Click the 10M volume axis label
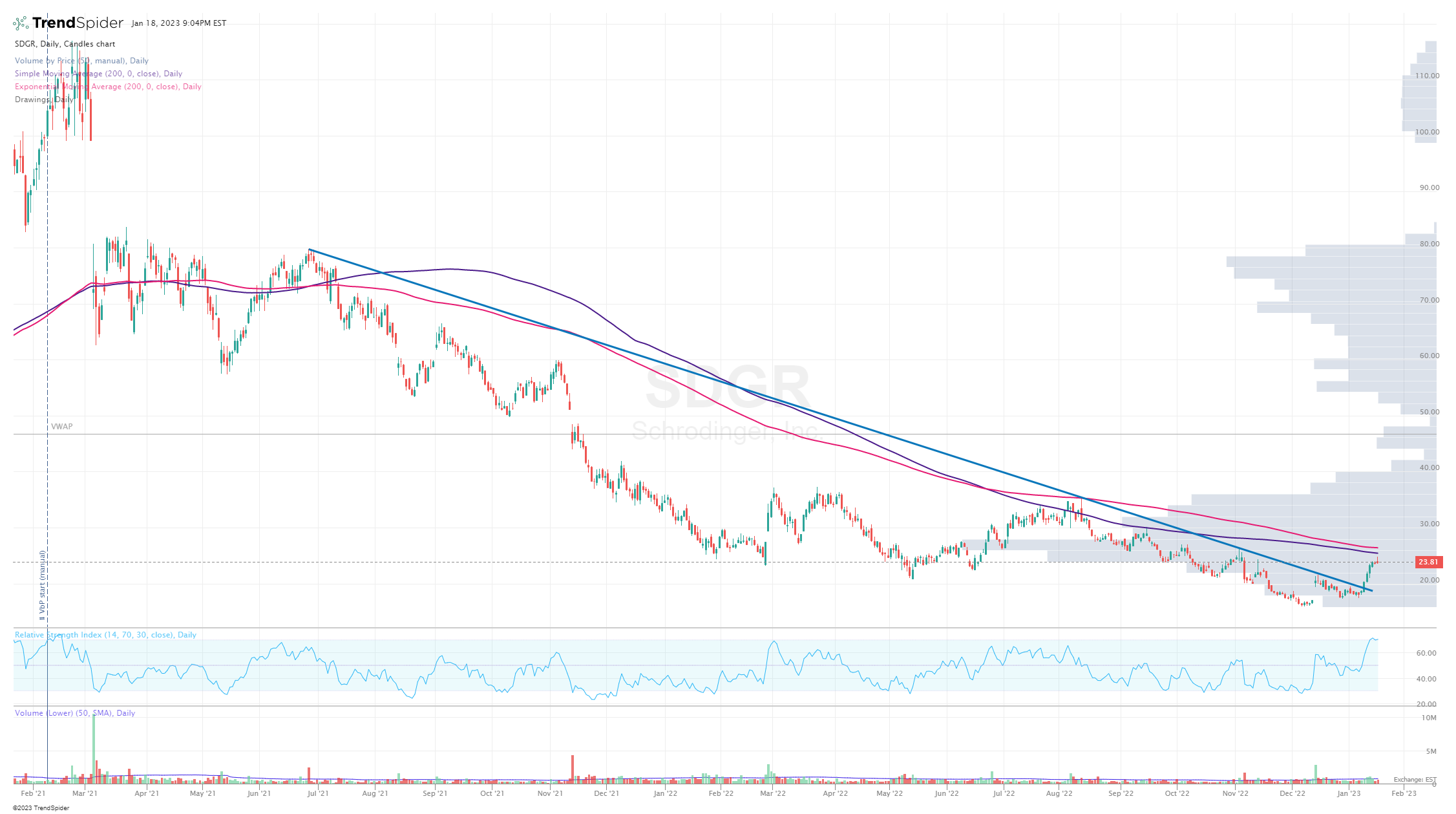The height and width of the screenshot is (814, 1456). pyautogui.click(x=1429, y=718)
